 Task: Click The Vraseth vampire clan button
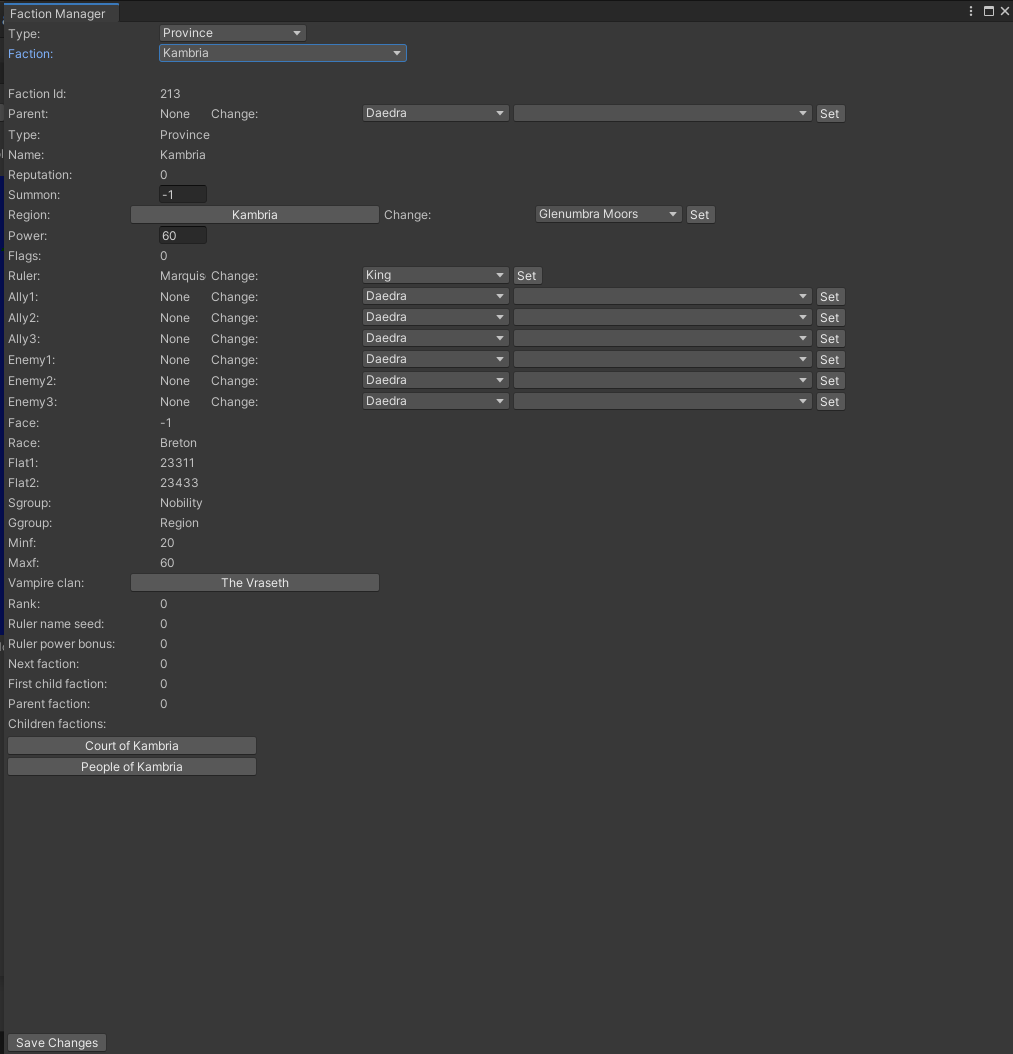255,583
